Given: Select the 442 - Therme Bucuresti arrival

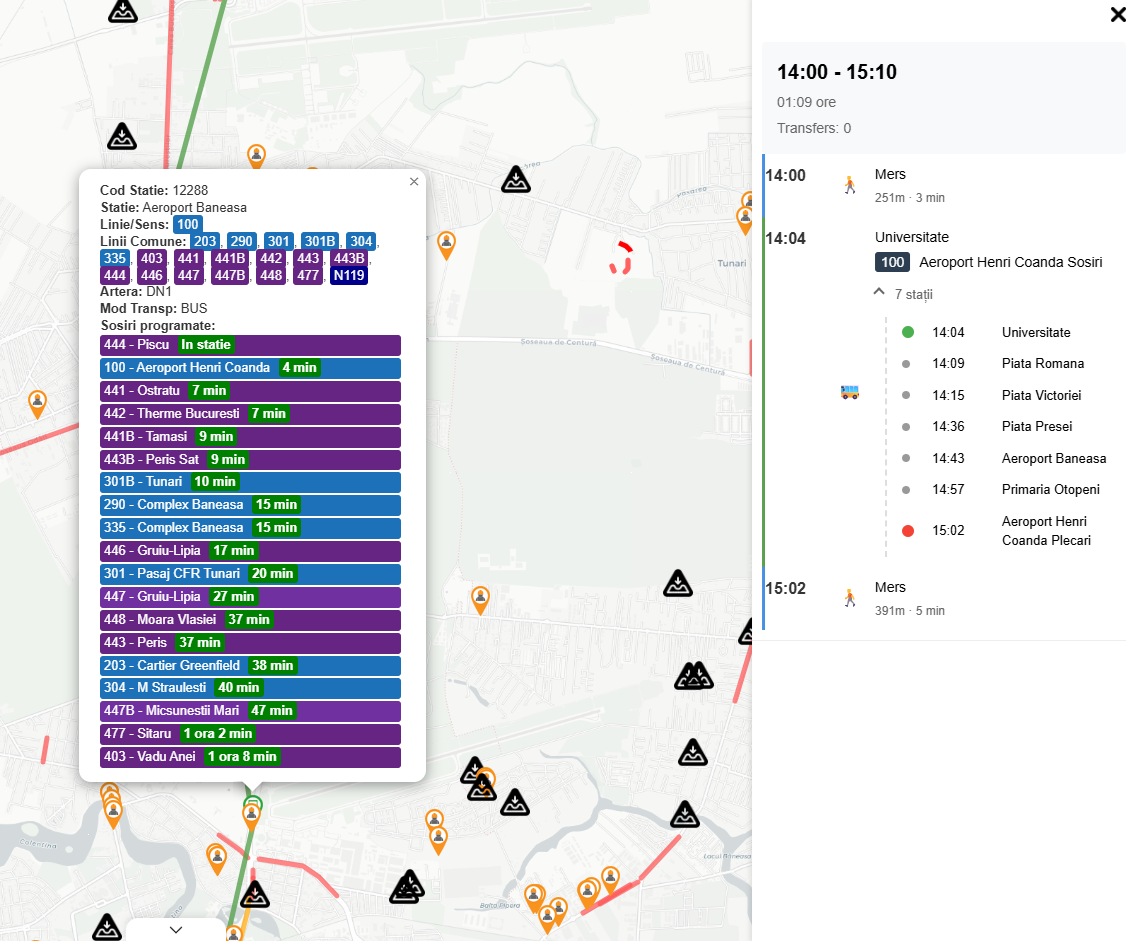Looking at the screenshot, I should pos(250,414).
